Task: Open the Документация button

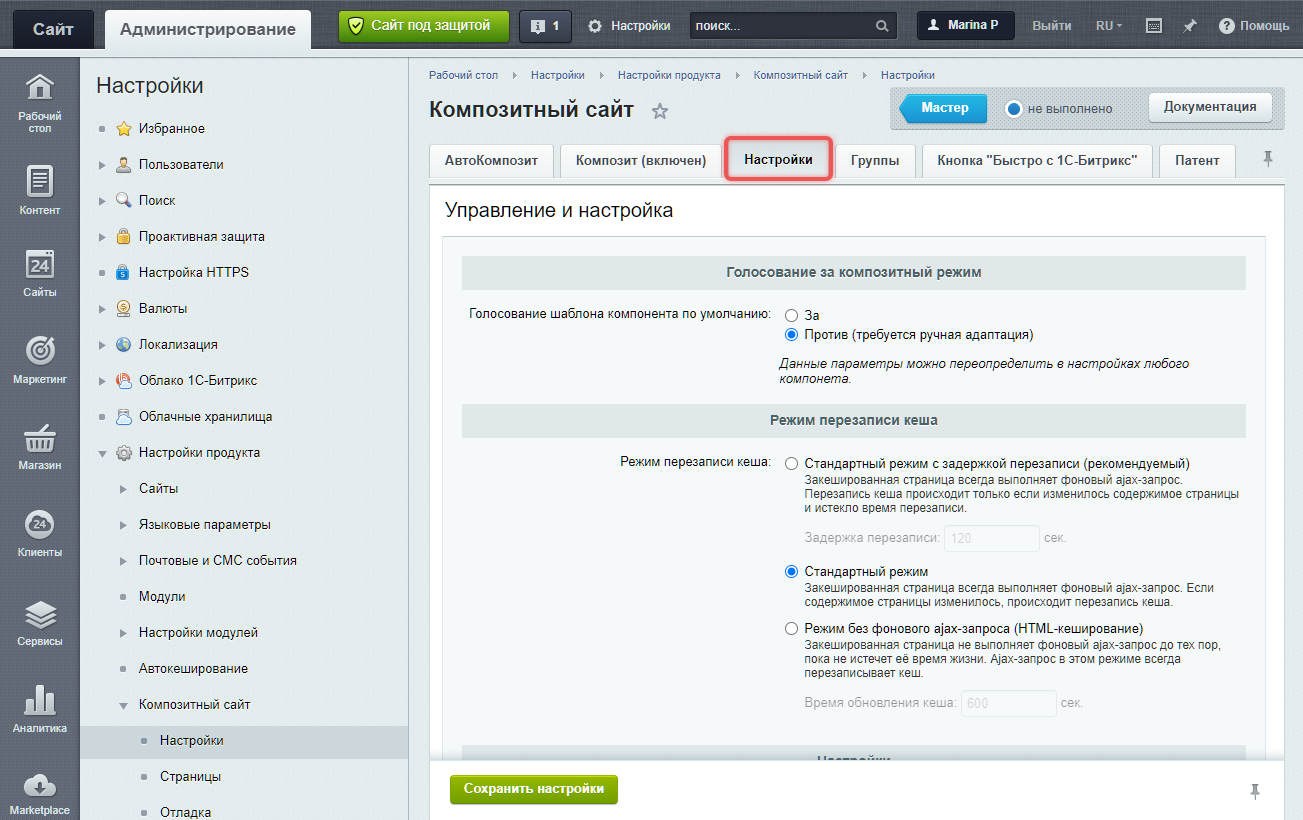Action: (x=1209, y=108)
